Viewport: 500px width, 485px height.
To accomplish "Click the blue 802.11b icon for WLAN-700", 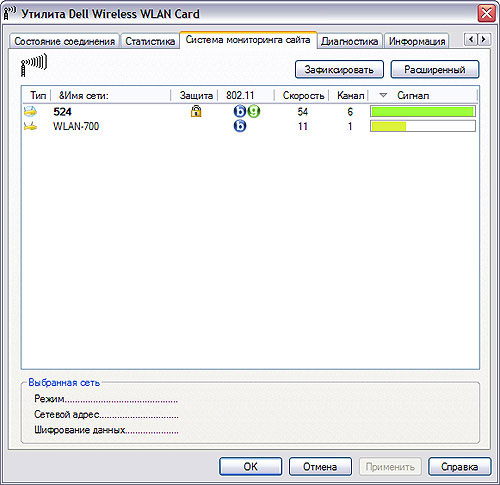I will [240, 126].
